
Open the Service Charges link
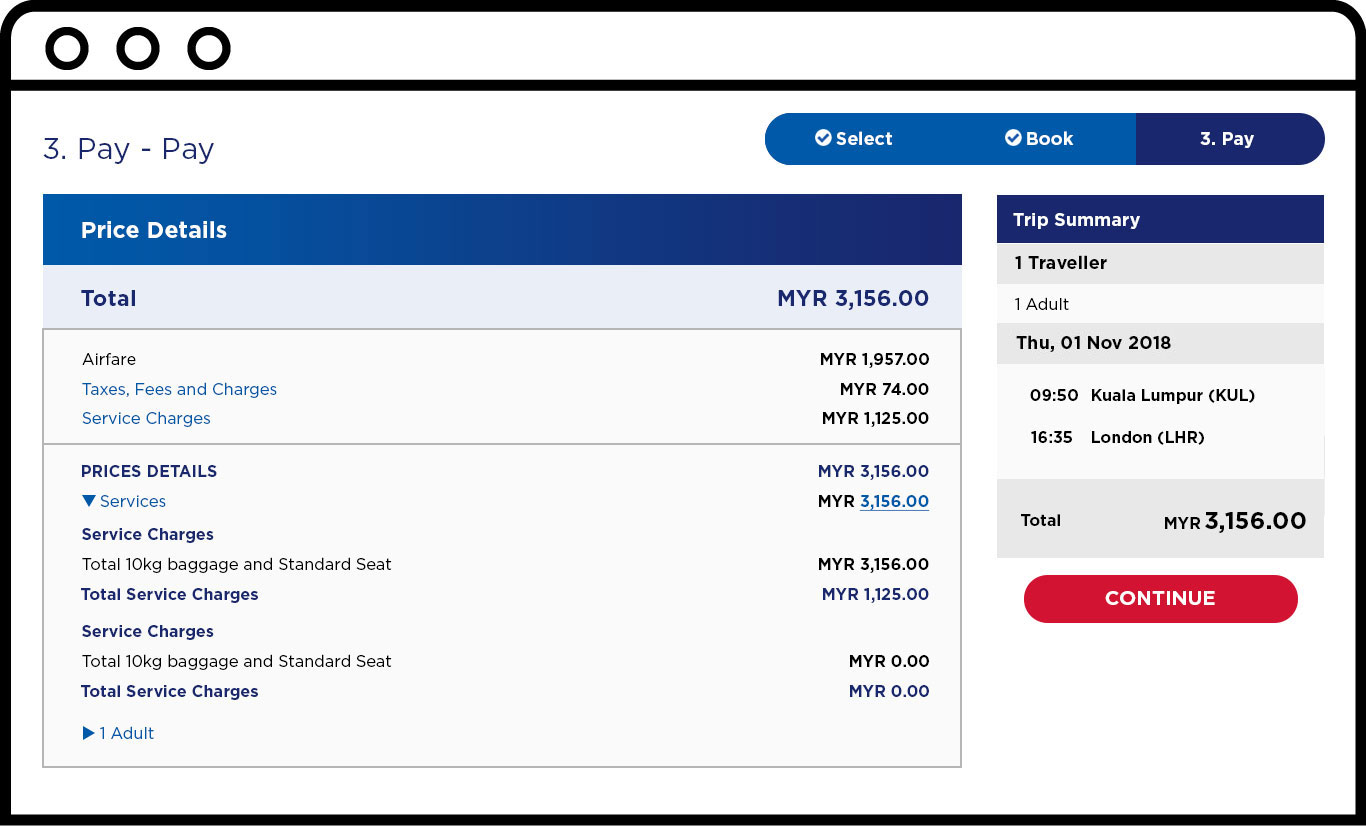146,418
